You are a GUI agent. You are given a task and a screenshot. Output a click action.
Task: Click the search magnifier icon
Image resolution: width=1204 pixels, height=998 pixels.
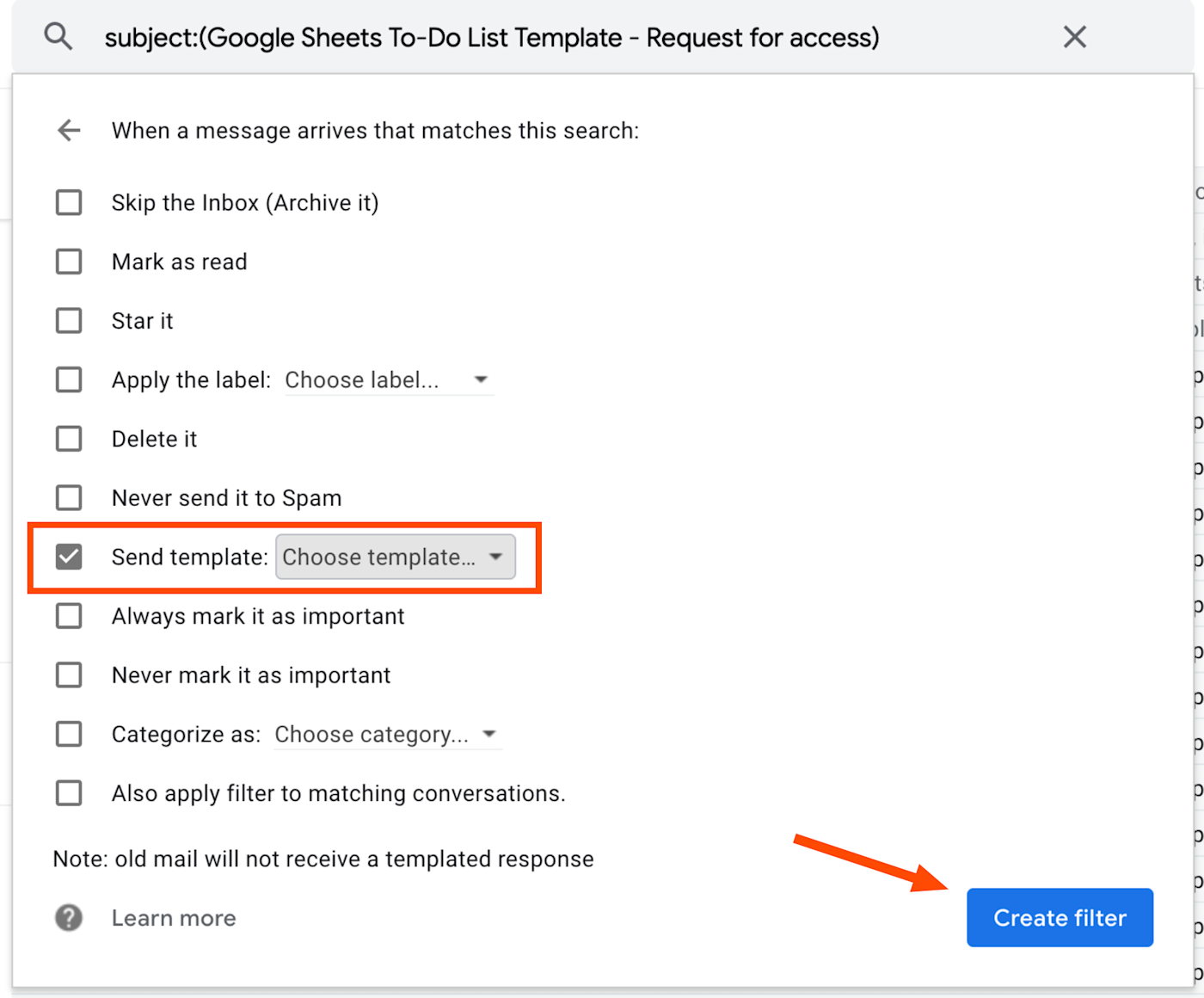point(58,37)
